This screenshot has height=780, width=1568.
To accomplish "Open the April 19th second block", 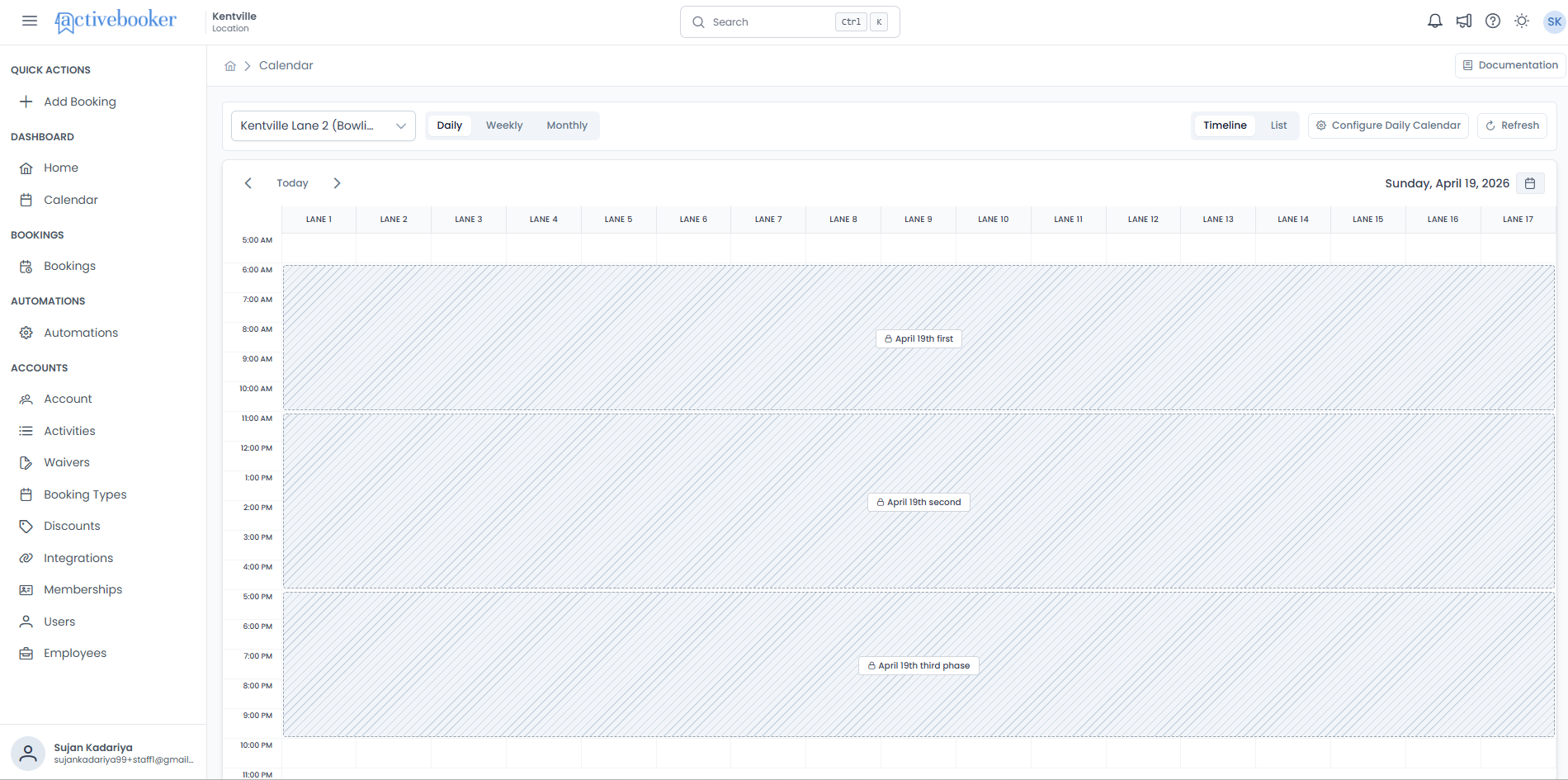I will tap(919, 502).
